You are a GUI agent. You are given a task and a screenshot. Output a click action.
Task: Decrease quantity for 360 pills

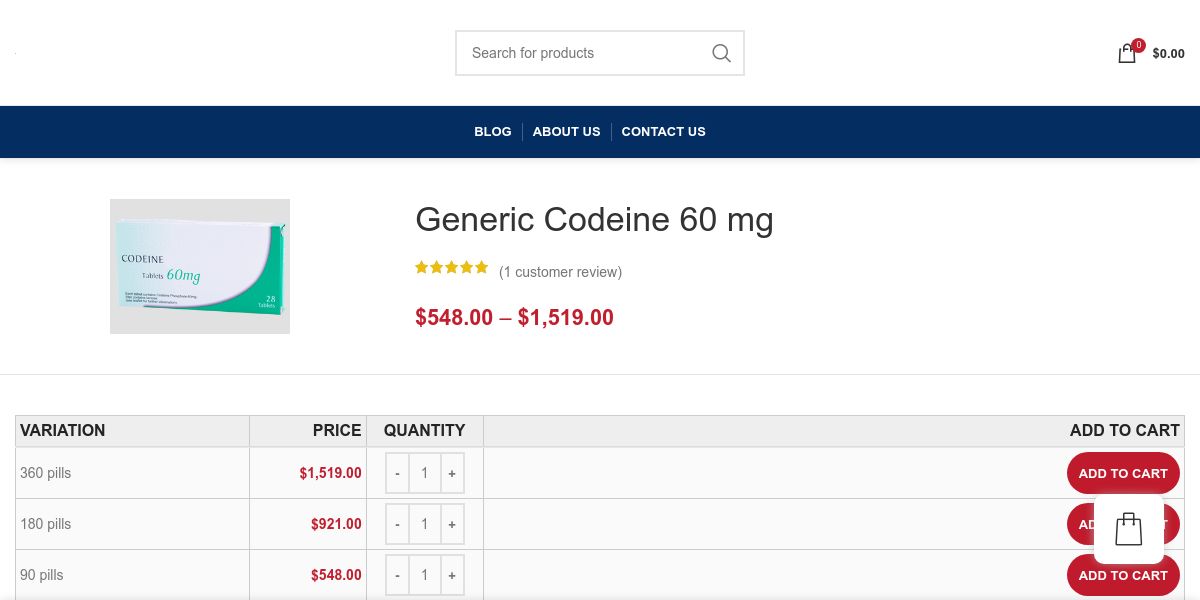pyautogui.click(x=397, y=473)
